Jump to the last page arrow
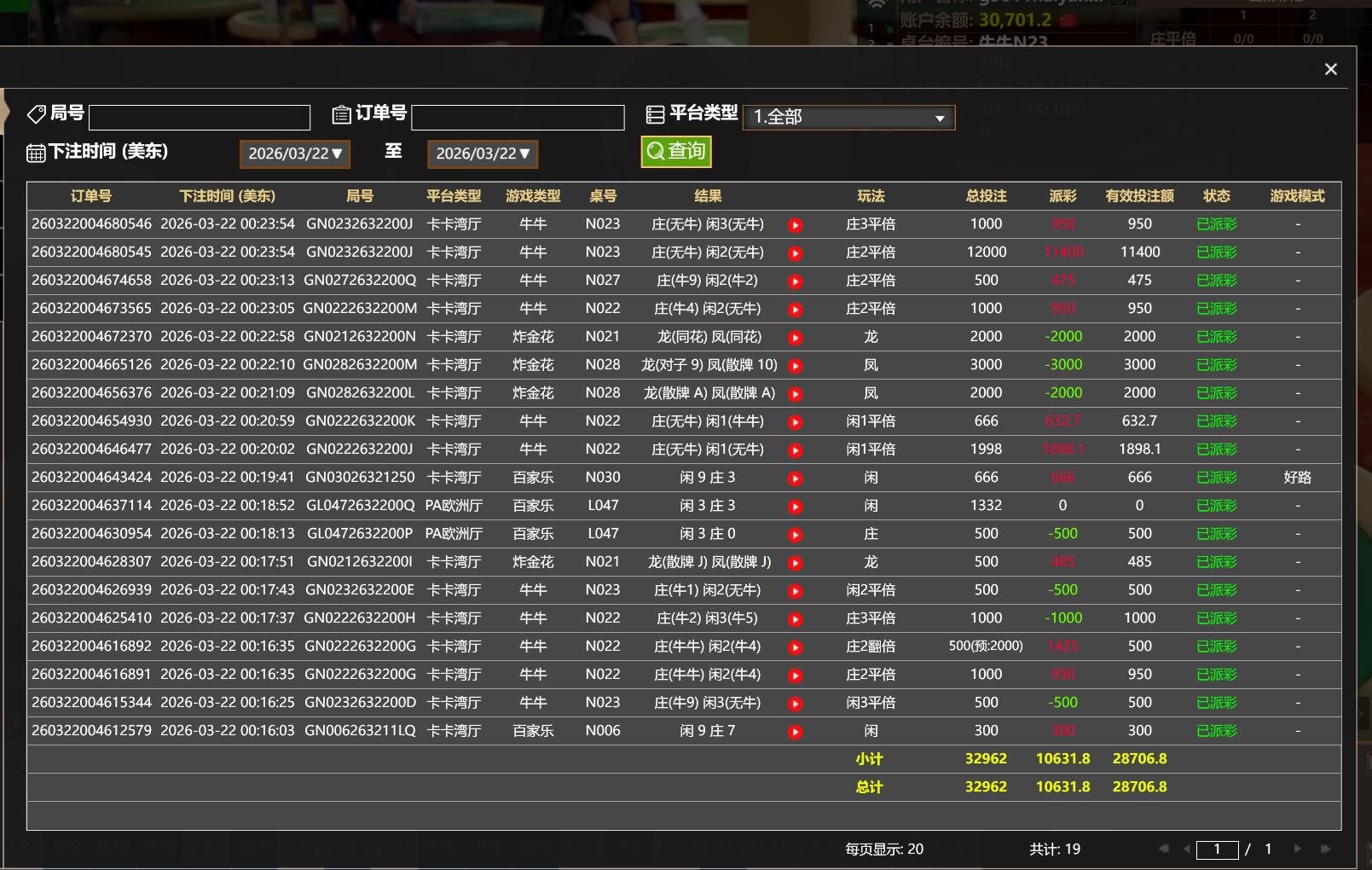 click(x=1325, y=849)
